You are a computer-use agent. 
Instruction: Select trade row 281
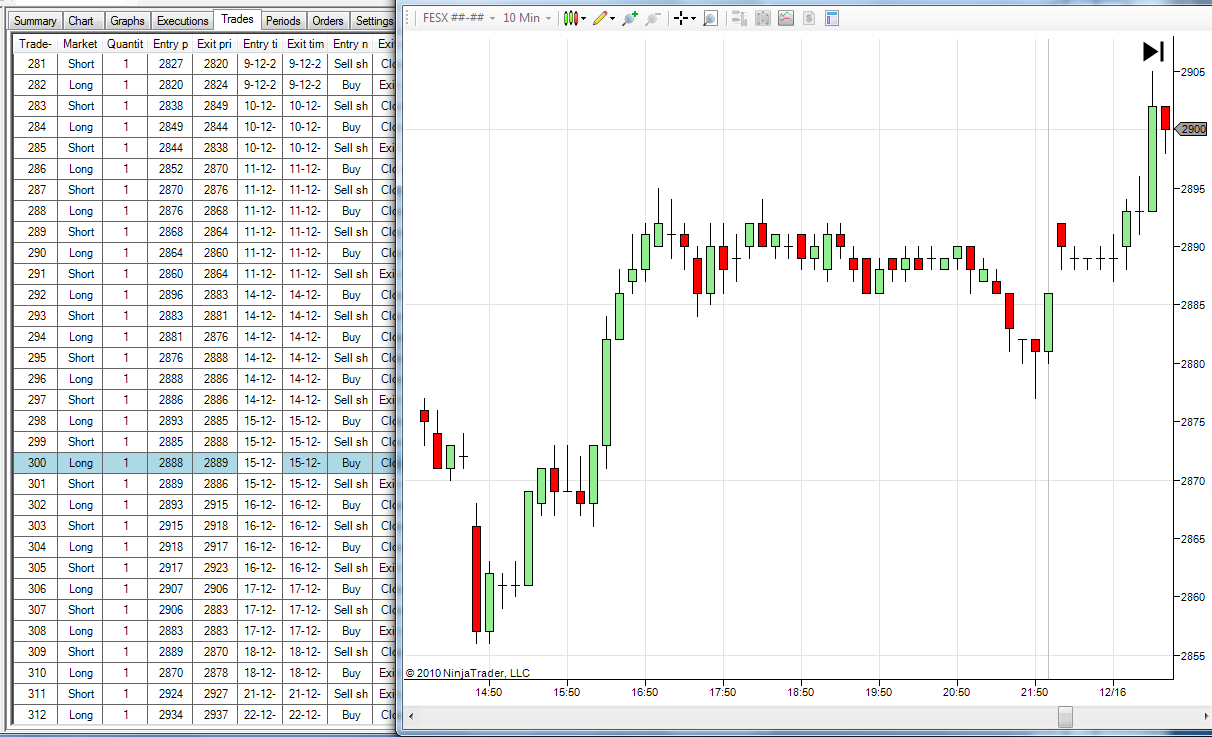pyautogui.click(x=204, y=64)
